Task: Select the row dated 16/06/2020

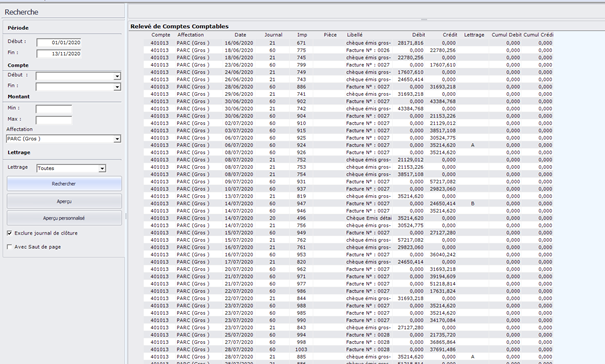Action: [x=348, y=43]
